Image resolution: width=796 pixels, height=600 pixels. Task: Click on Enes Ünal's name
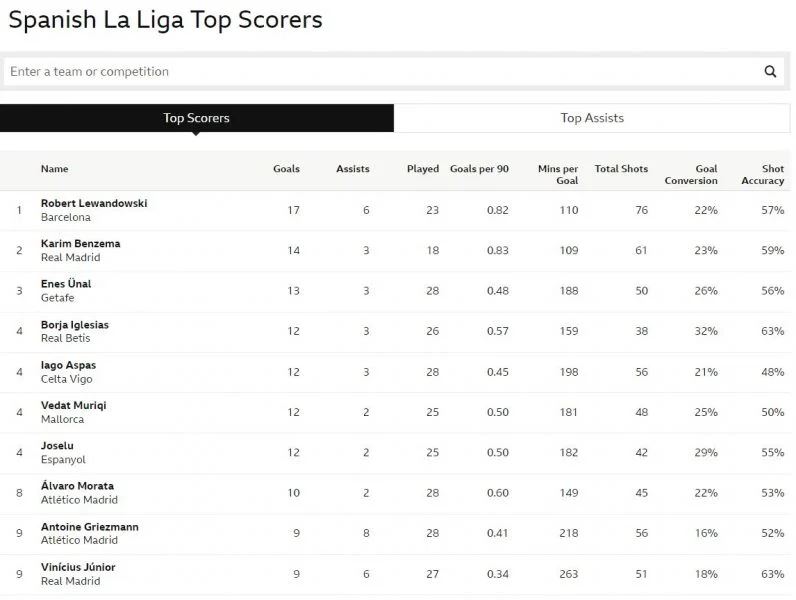[66, 284]
